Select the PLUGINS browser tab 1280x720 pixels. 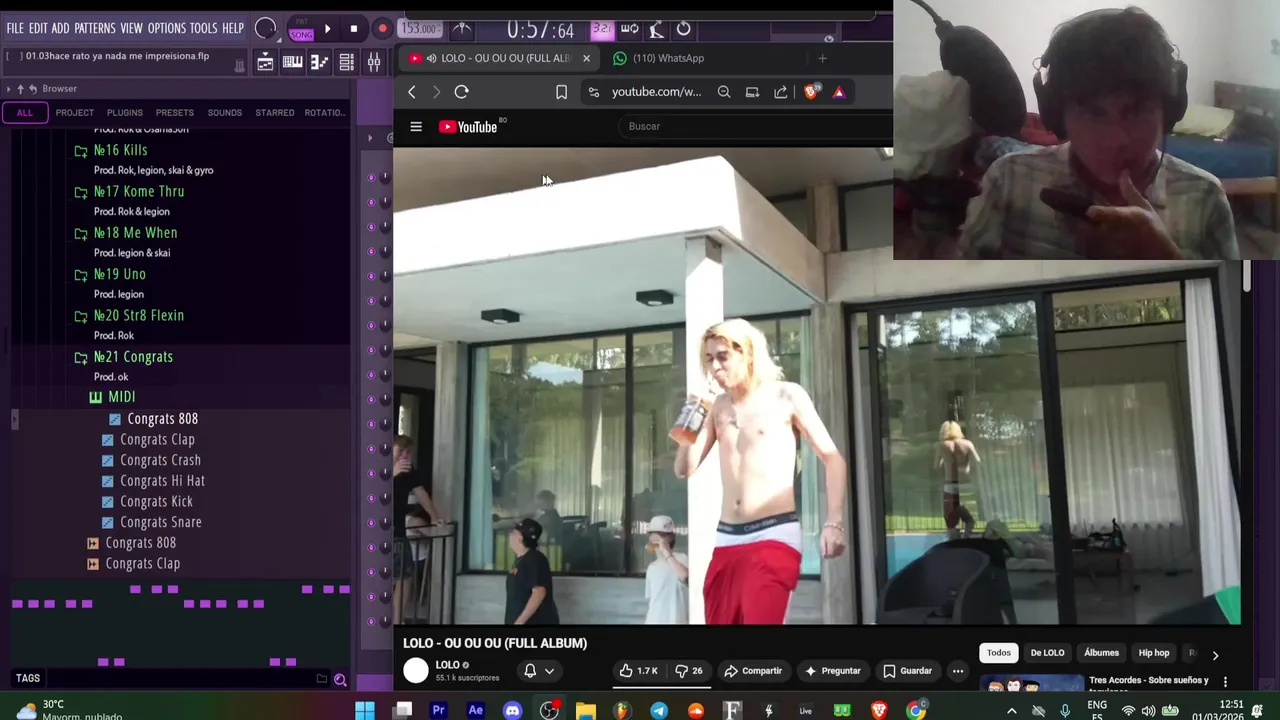(x=125, y=113)
